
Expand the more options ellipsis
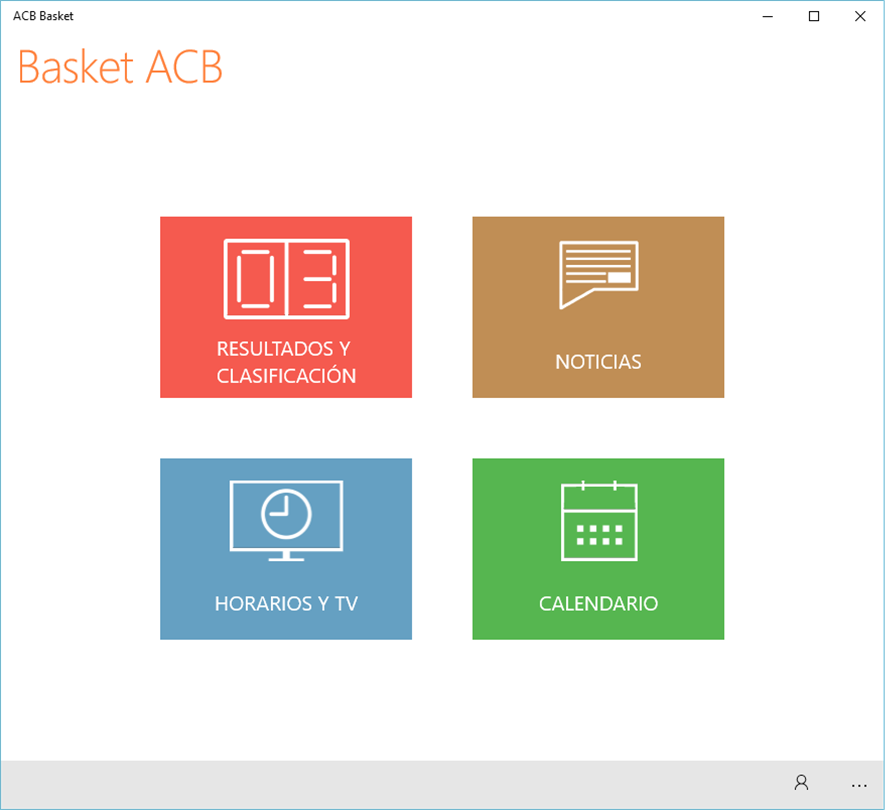(x=859, y=785)
